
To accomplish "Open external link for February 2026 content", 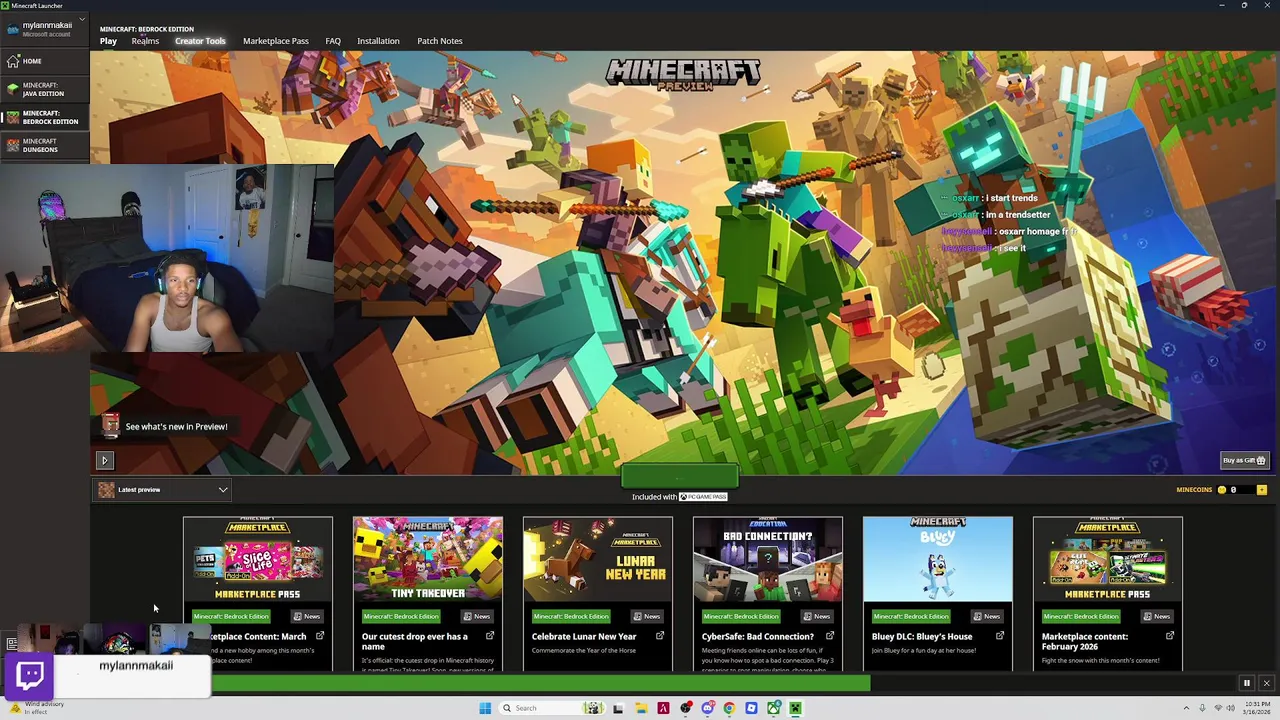I will 1170,636.
